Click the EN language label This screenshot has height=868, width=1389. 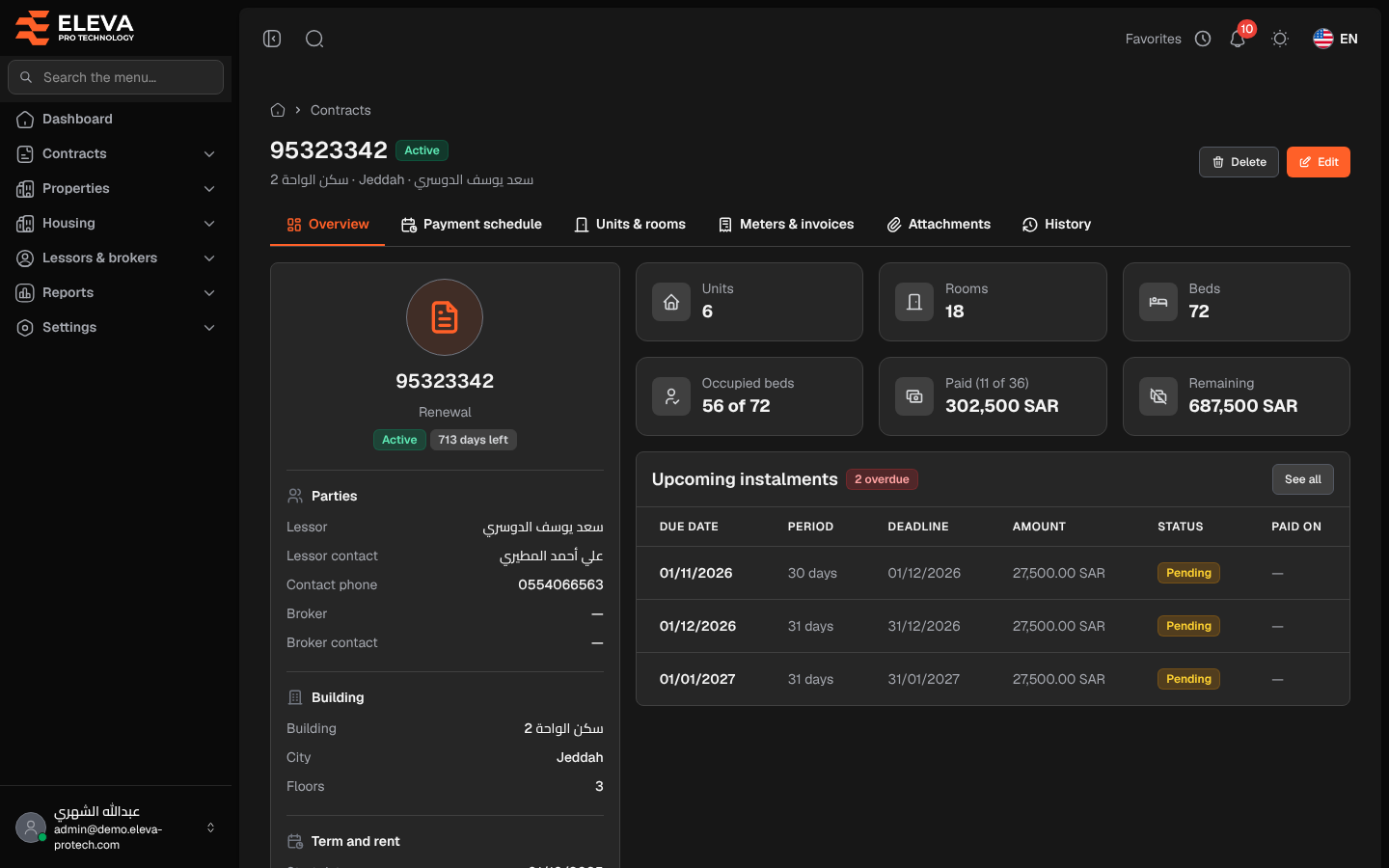click(x=1348, y=39)
